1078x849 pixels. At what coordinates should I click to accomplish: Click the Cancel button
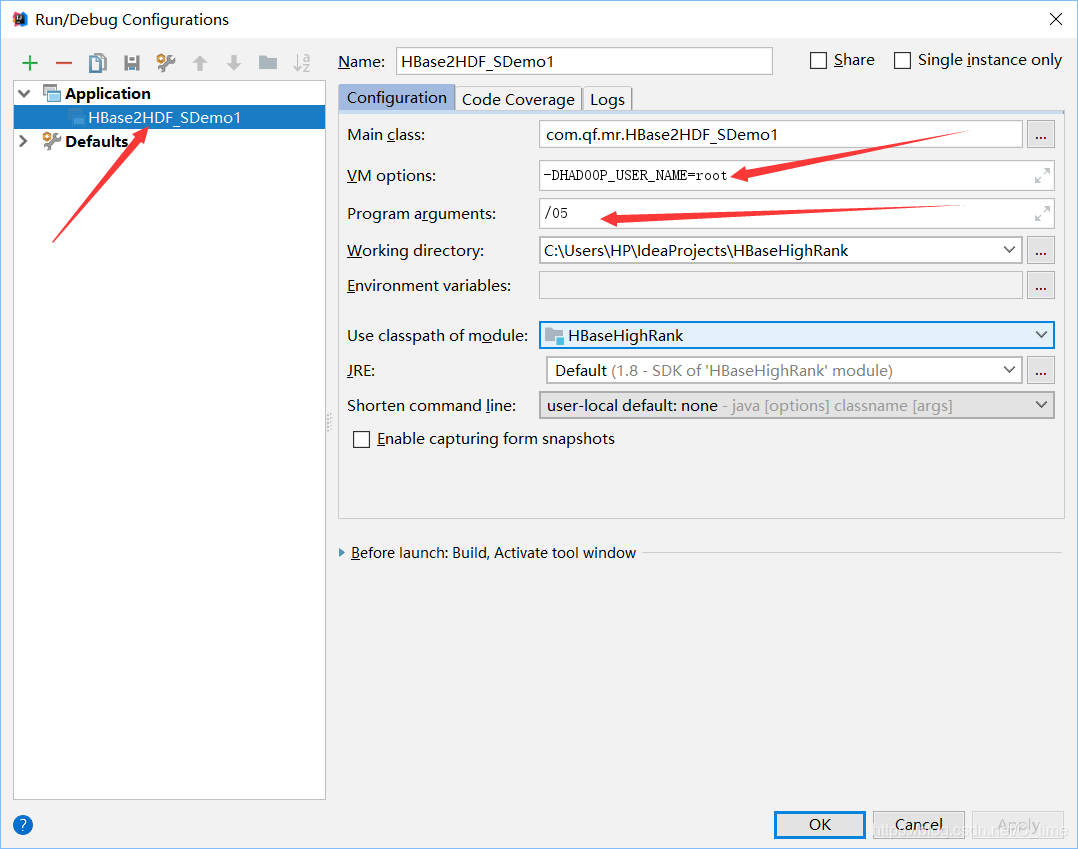[x=918, y=824]
